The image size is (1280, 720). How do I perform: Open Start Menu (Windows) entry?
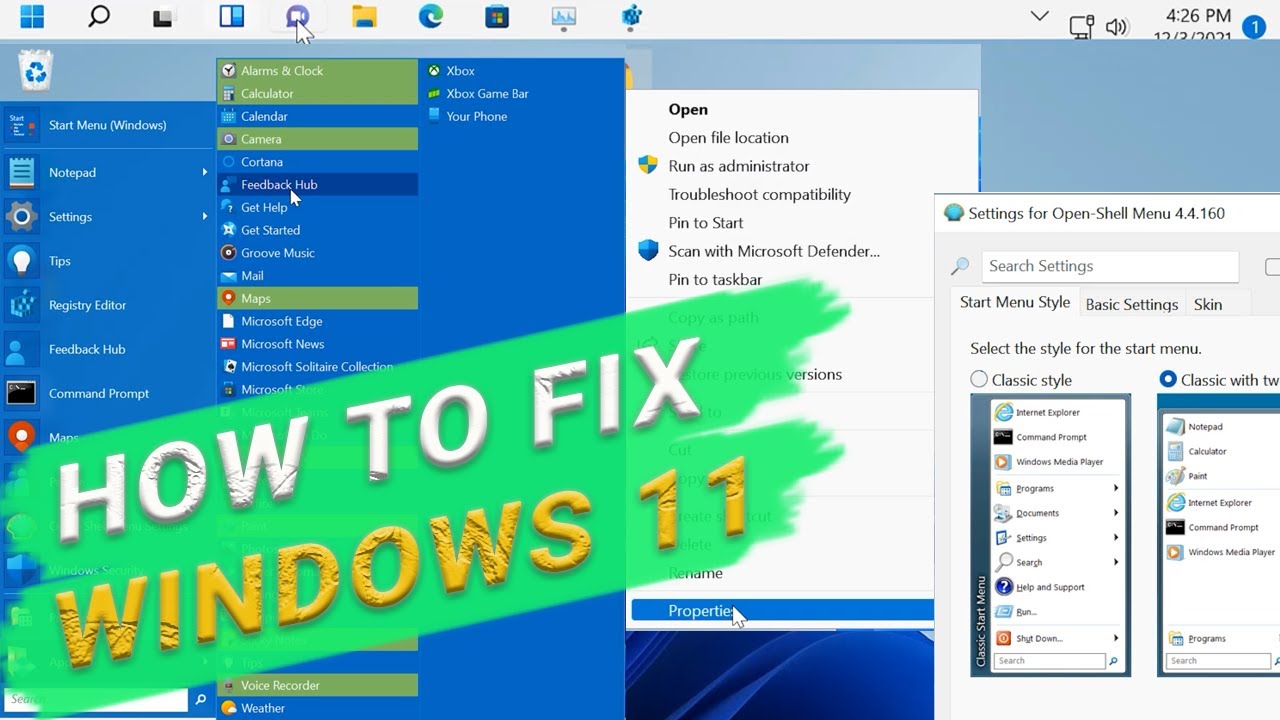[108, 125]
